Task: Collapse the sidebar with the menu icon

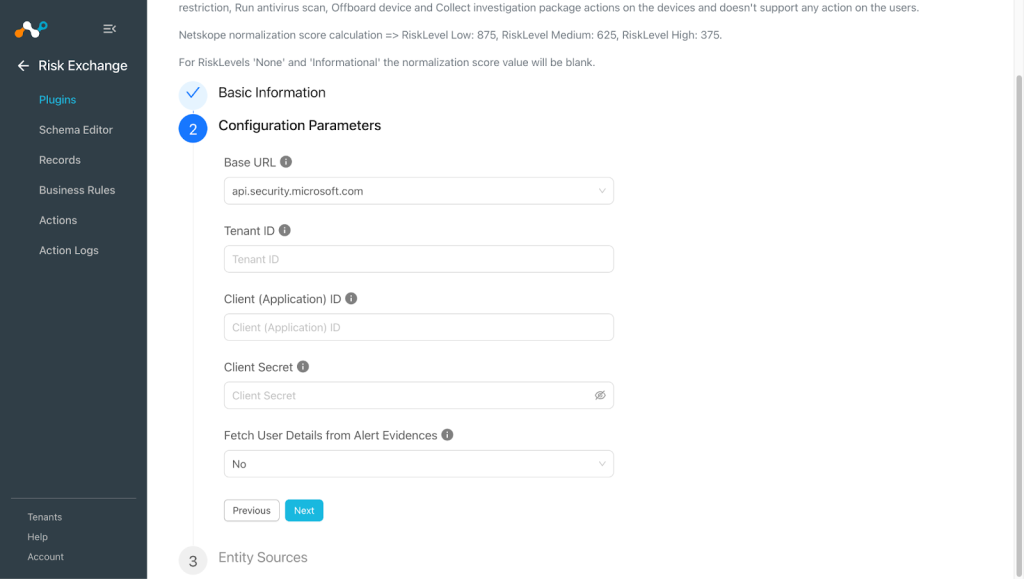Action: pyautogui.click(x=110, y=29)
